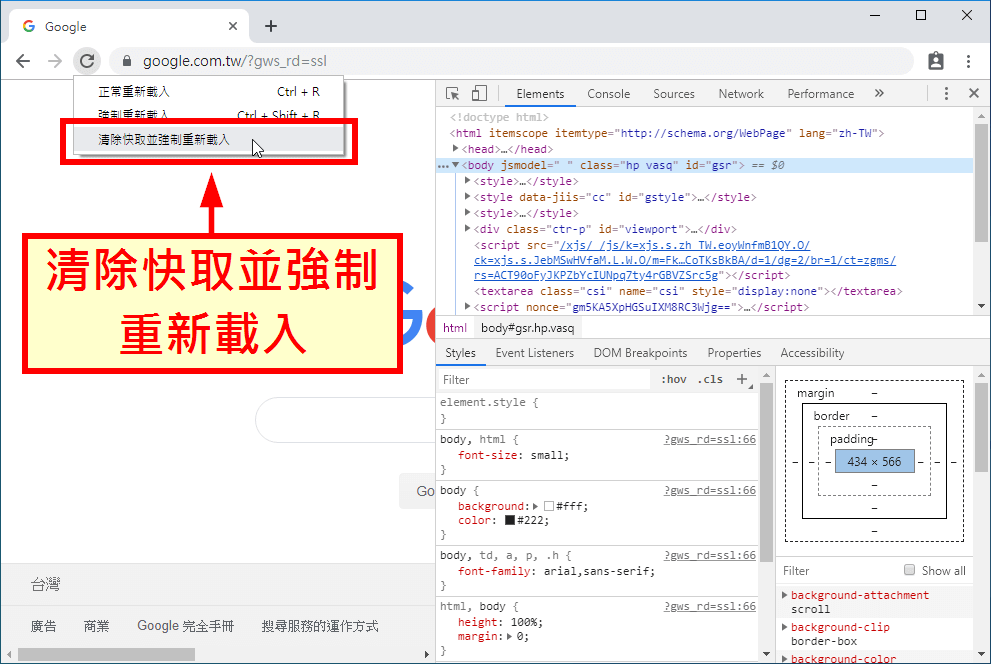Image resolution: width=991 pixels, height=664 pixels.
Task: Enable Show all computed properties
Action: pyautogui.click(x=909, y=570)
